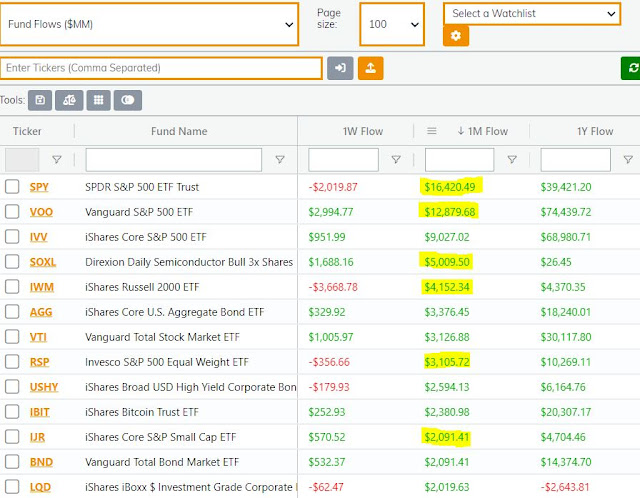Open the compare scales tool
640x498 pixels.
69,100
